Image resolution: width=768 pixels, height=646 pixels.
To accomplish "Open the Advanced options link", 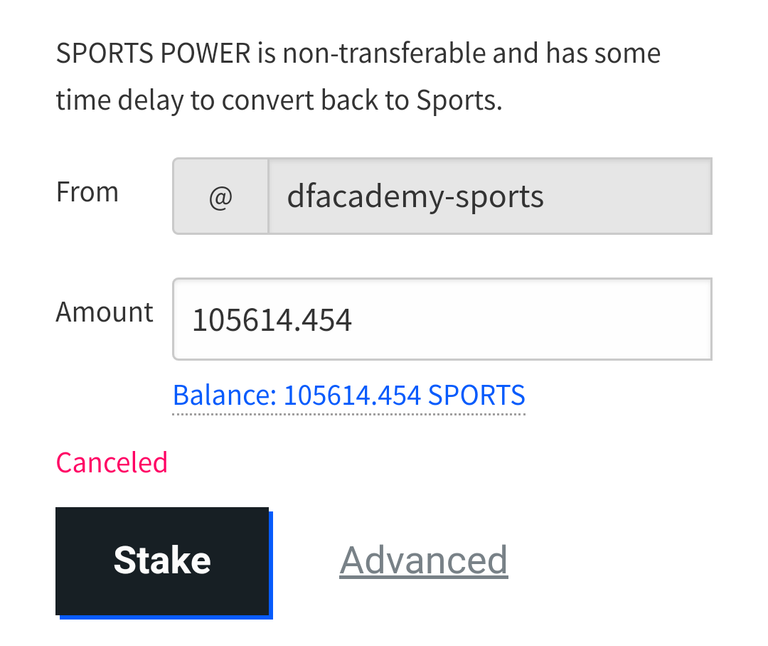I will pyautogui.click(x=424, y=561).
